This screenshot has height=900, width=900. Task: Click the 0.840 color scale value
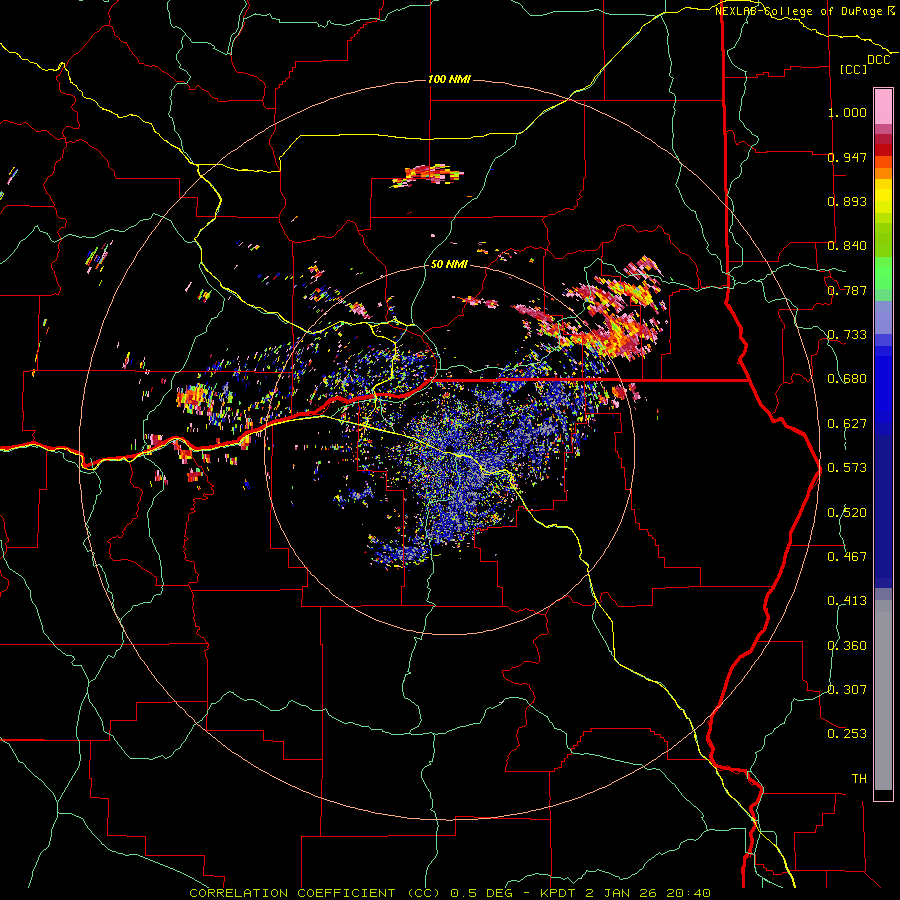tap(847, 246)
